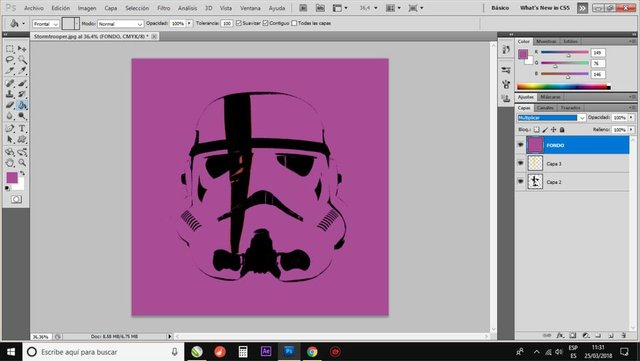The image size is (640, 361).
Task: Toggle lock transparent pixels
Action: pos(536,129)
